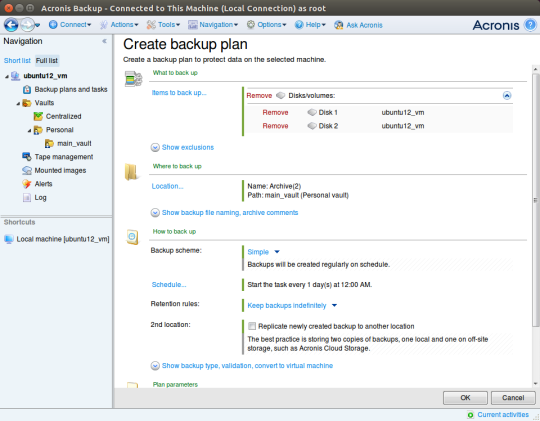
Task: Click the Log icon
Action: pos(27,198)
